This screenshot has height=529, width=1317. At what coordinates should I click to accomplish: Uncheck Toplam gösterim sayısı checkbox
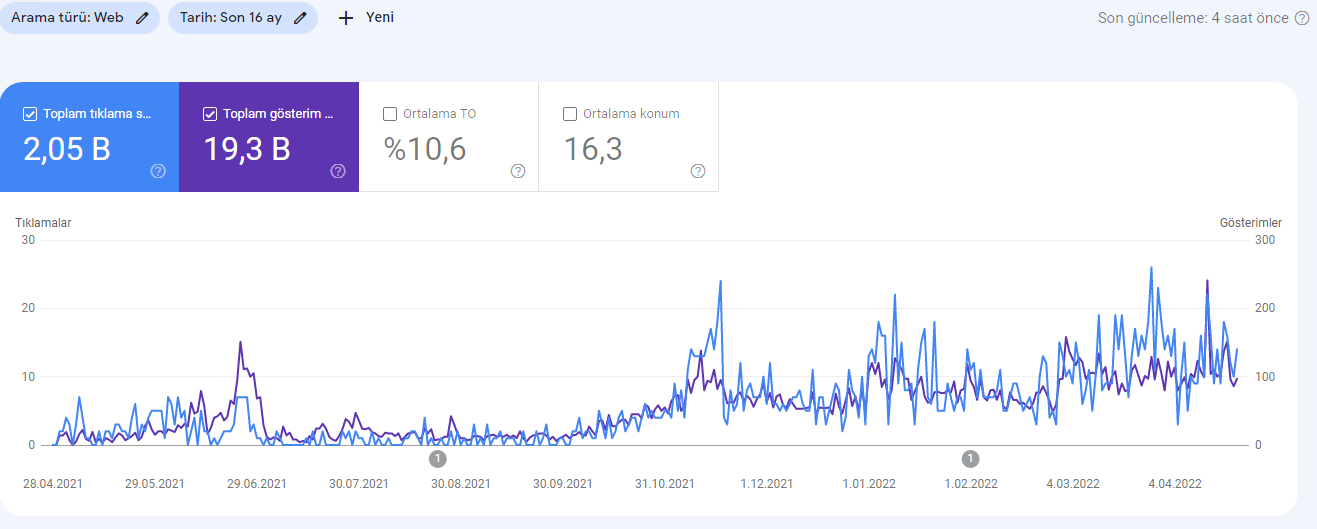[x=210, y=114]
